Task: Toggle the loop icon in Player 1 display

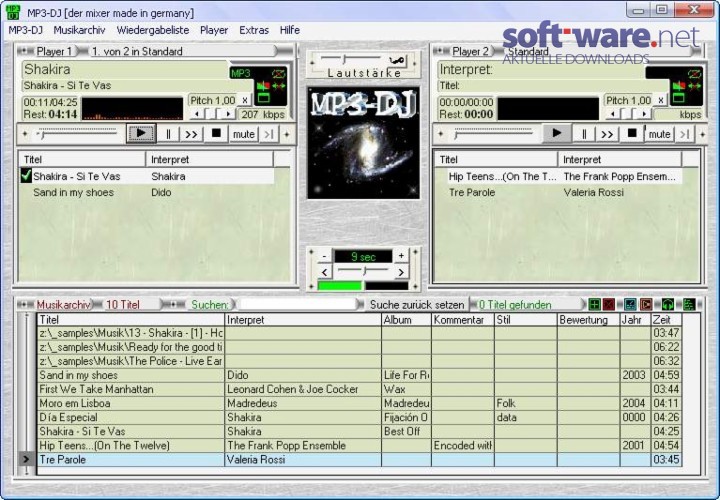Action: coord(278,74)
